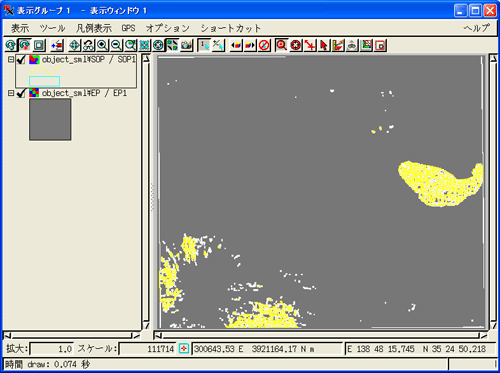
Task: Select the red arrow pointer tool
Action: 324,45
